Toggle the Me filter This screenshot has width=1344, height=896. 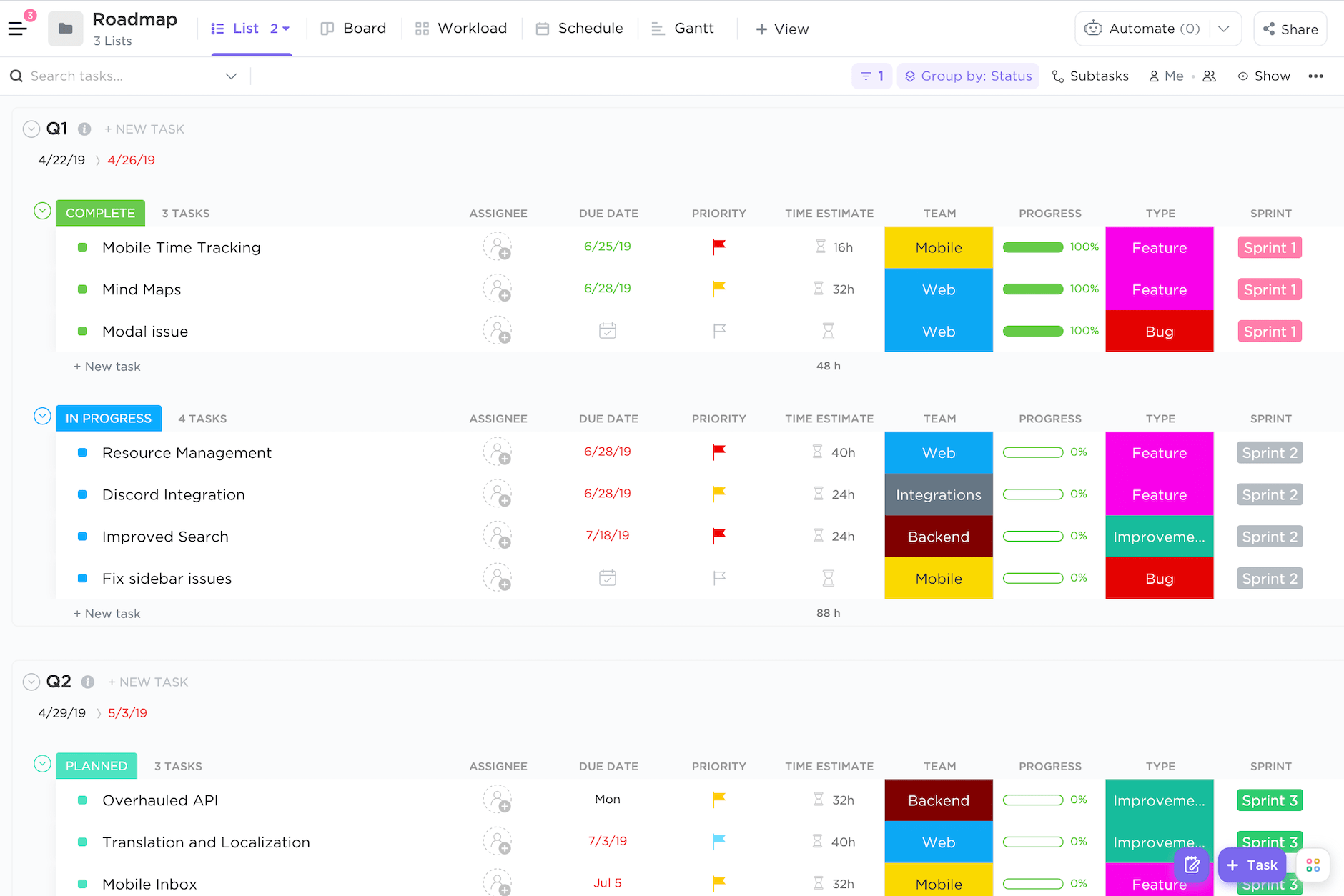click(x=1167, y=76)
